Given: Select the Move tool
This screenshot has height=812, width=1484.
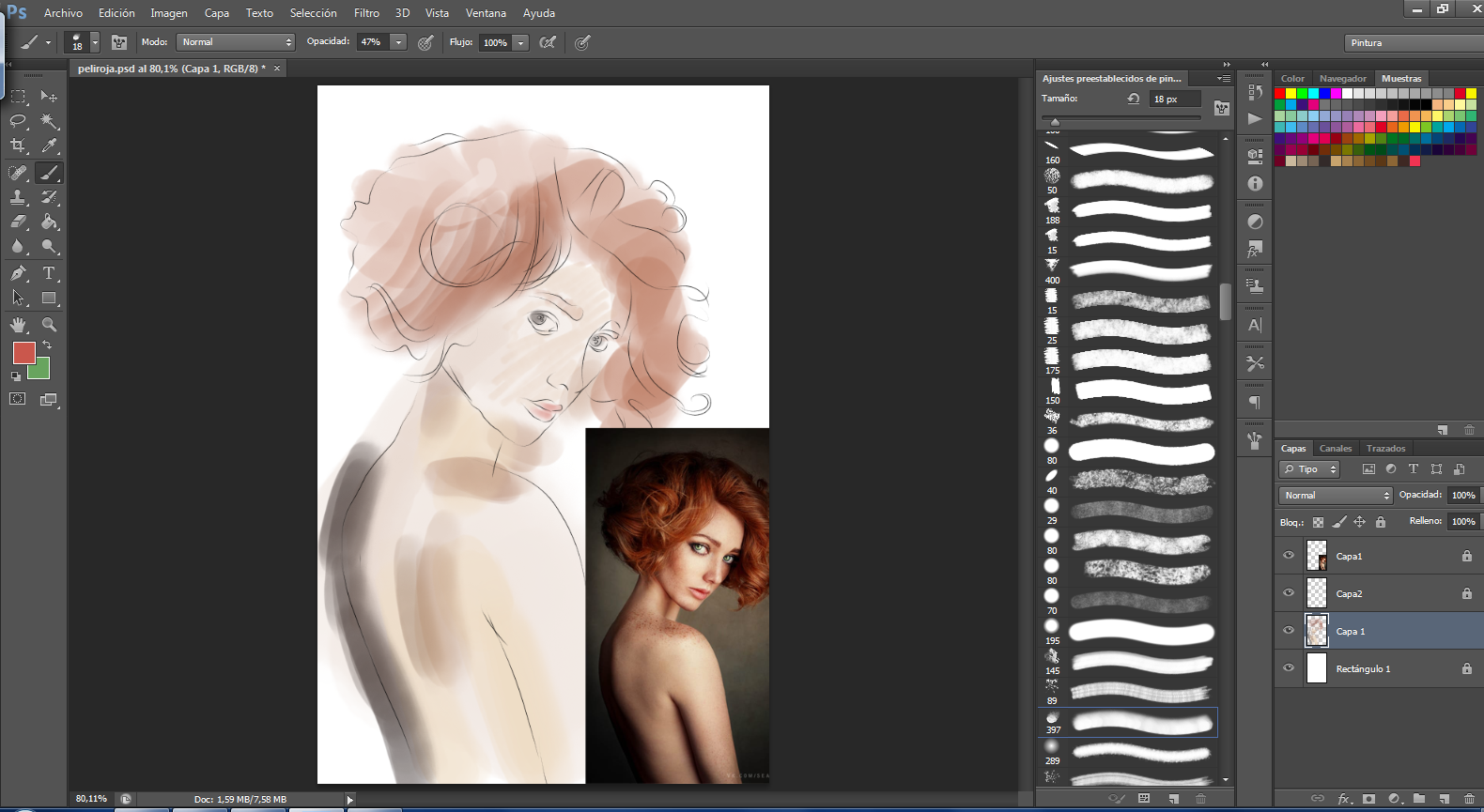Looking at the screenshot, I should click(x=49, y=96).
